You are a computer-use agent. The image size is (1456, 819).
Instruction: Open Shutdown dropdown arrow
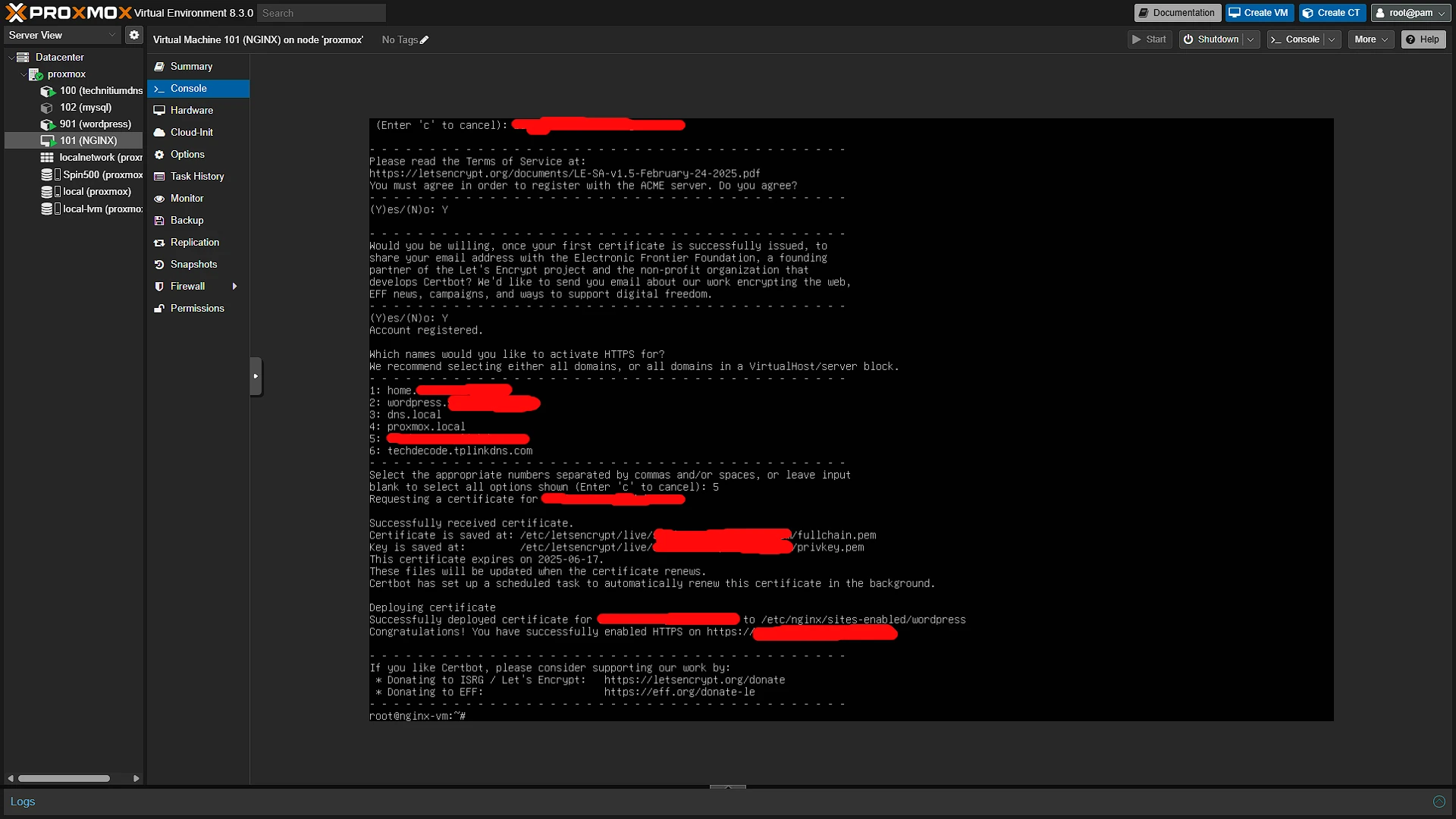[1250, 39]
